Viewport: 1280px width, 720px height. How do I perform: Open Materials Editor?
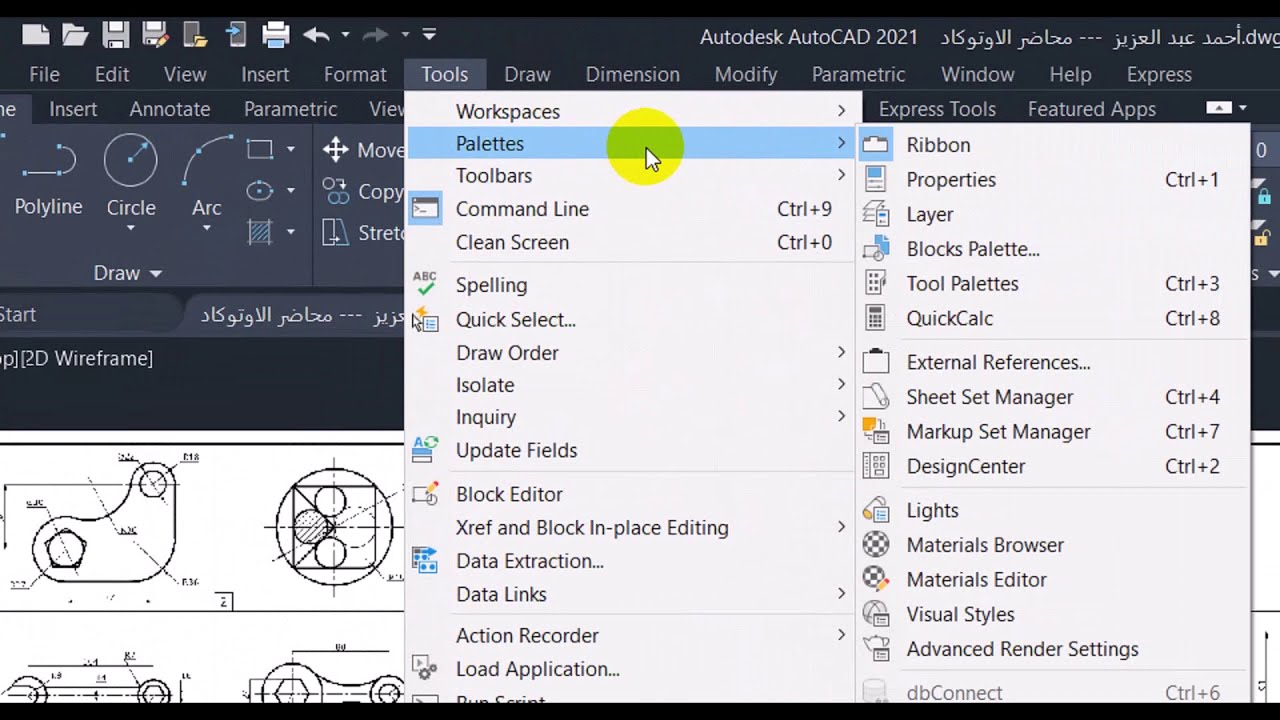pos(1054,580)
